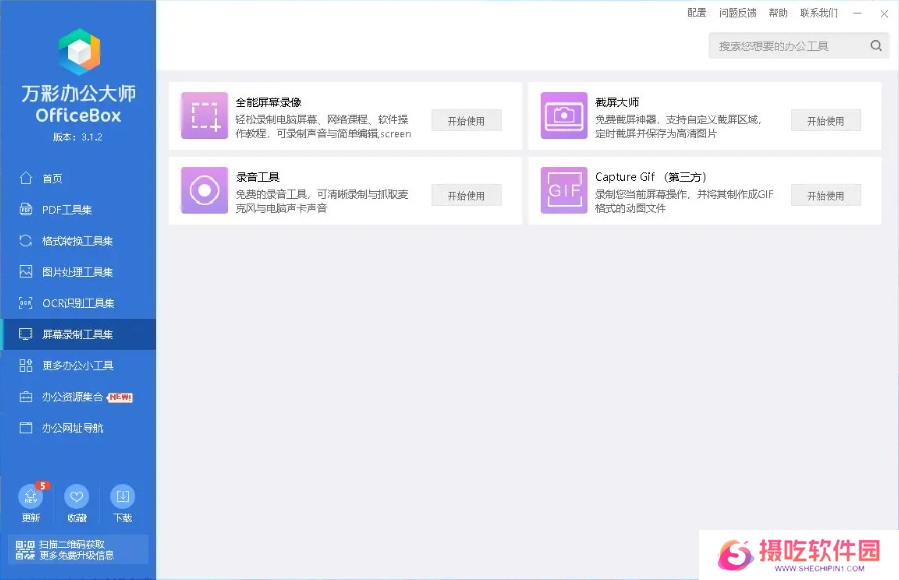Click the 收藏 heart icon

77,496
